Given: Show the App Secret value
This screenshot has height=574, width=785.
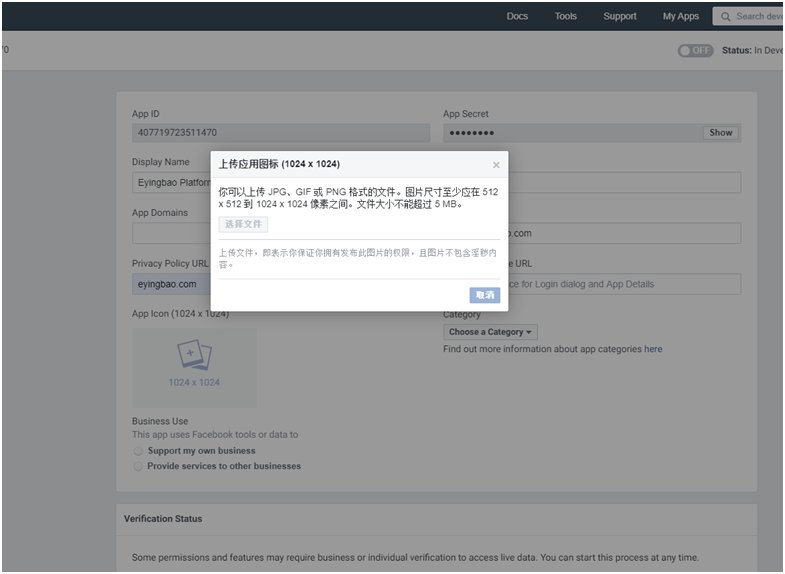Looking at the screenshot, I should pyautogui.click(x=721, y=132).
